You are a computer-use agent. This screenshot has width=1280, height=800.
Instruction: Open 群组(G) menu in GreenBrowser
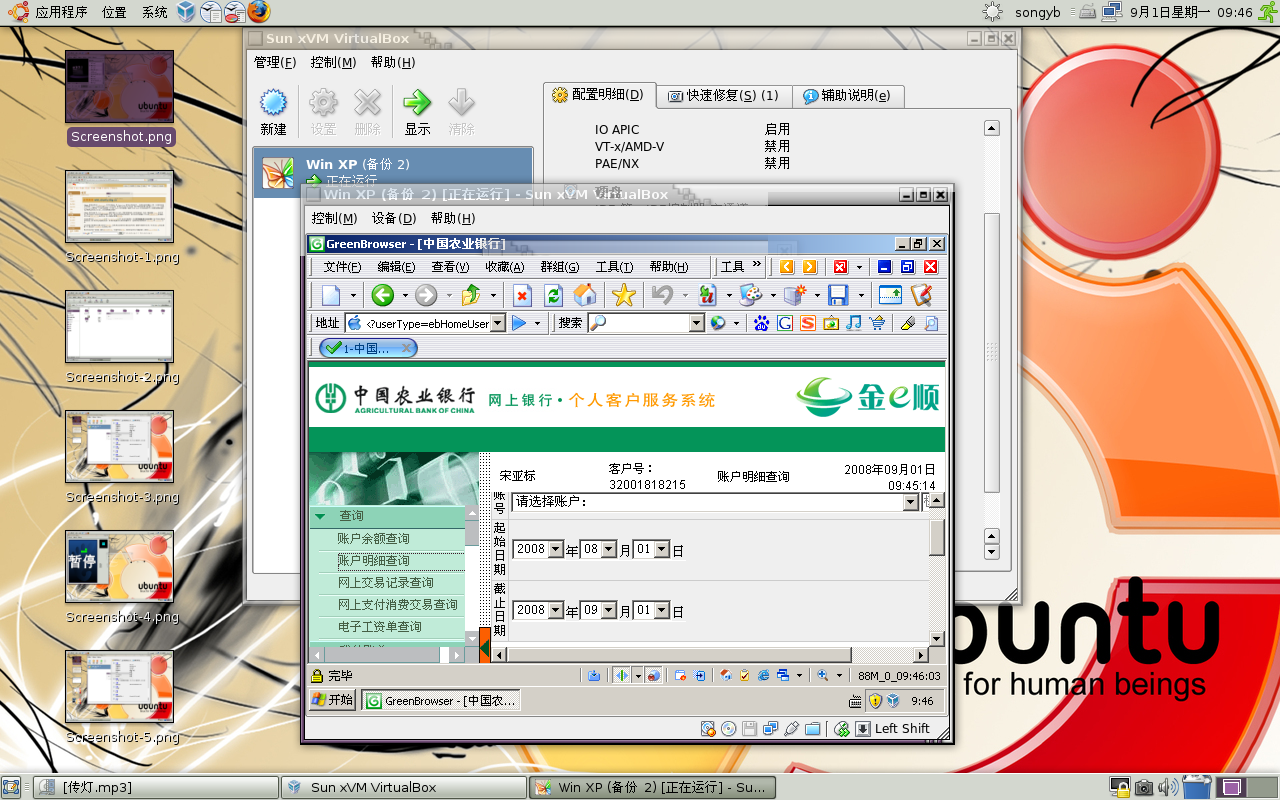[x=559, y=267]
